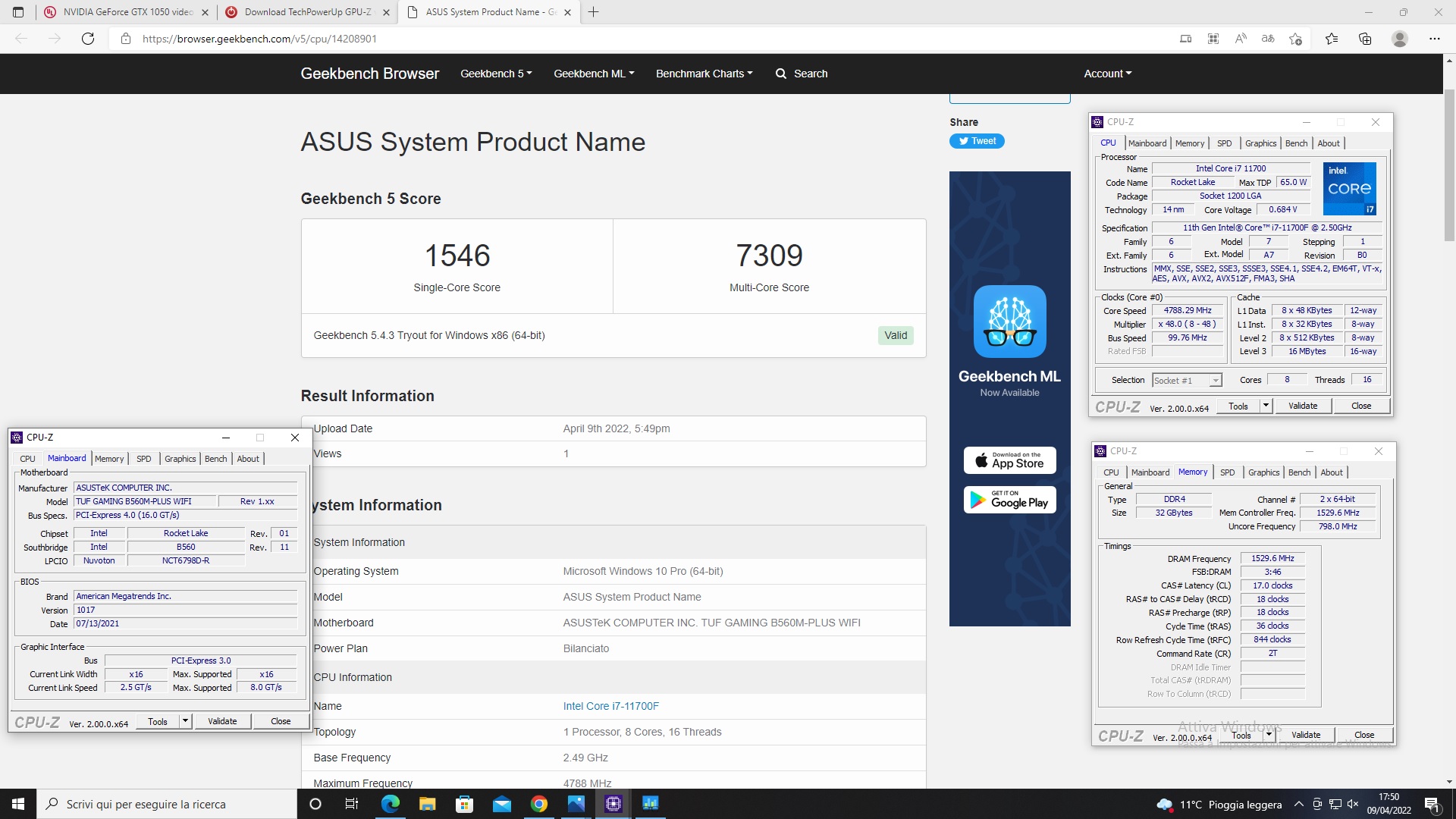The height and width of the screenshot is (819, 1456).
Task: Reload the Geekbench page
Action: click(x=88, y=39)
